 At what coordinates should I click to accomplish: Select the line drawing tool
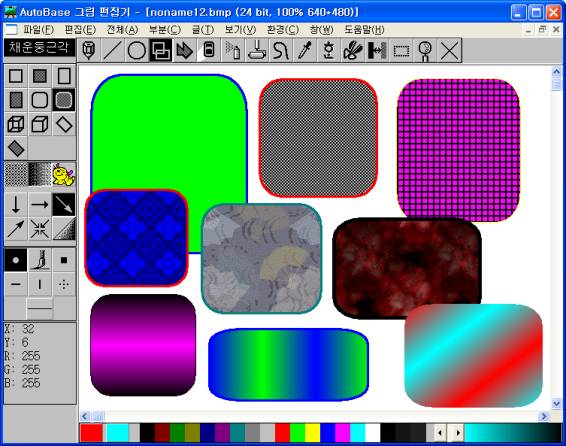point(113,50)
